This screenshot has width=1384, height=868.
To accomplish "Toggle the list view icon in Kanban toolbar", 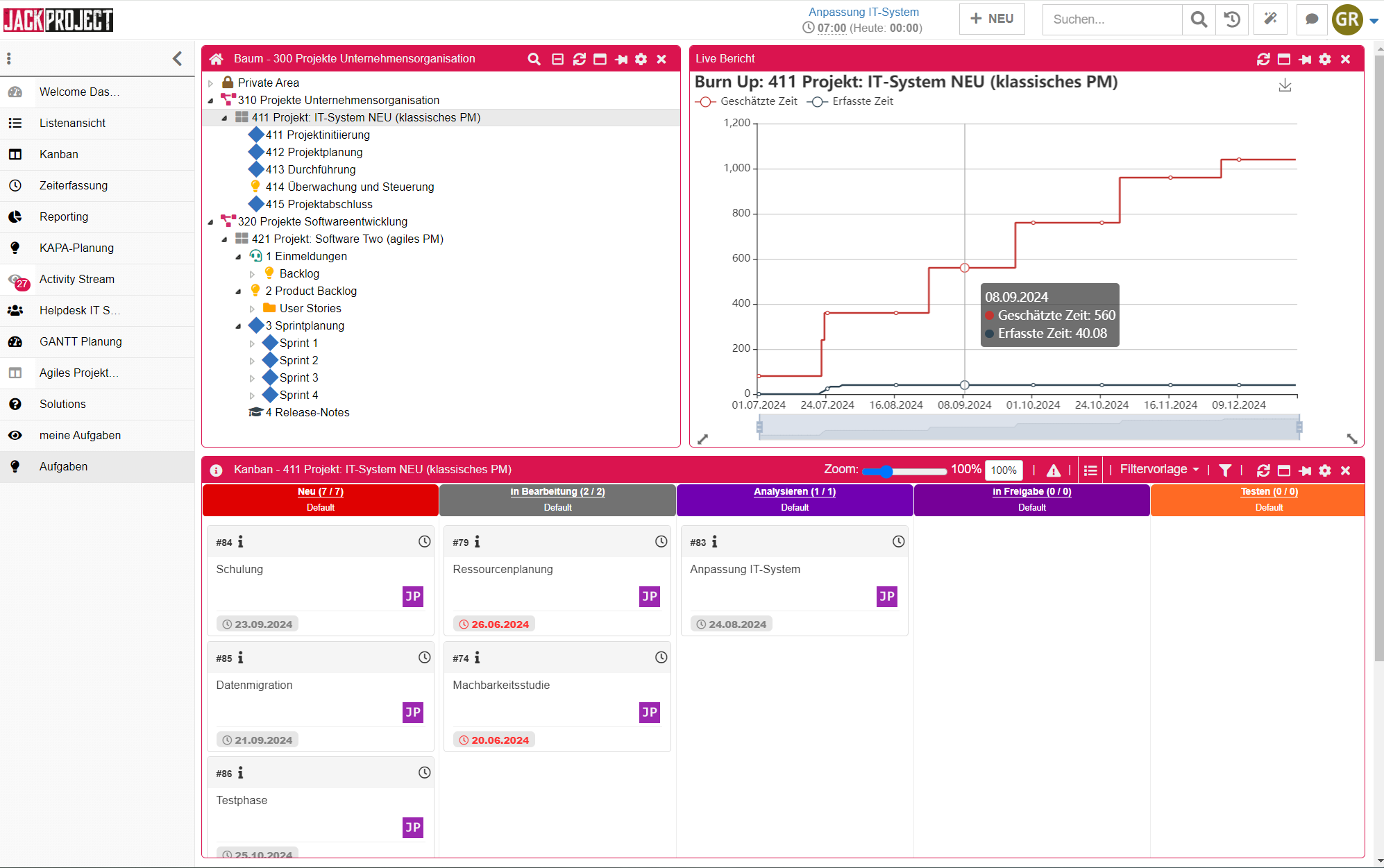I will pos(1090,470).
